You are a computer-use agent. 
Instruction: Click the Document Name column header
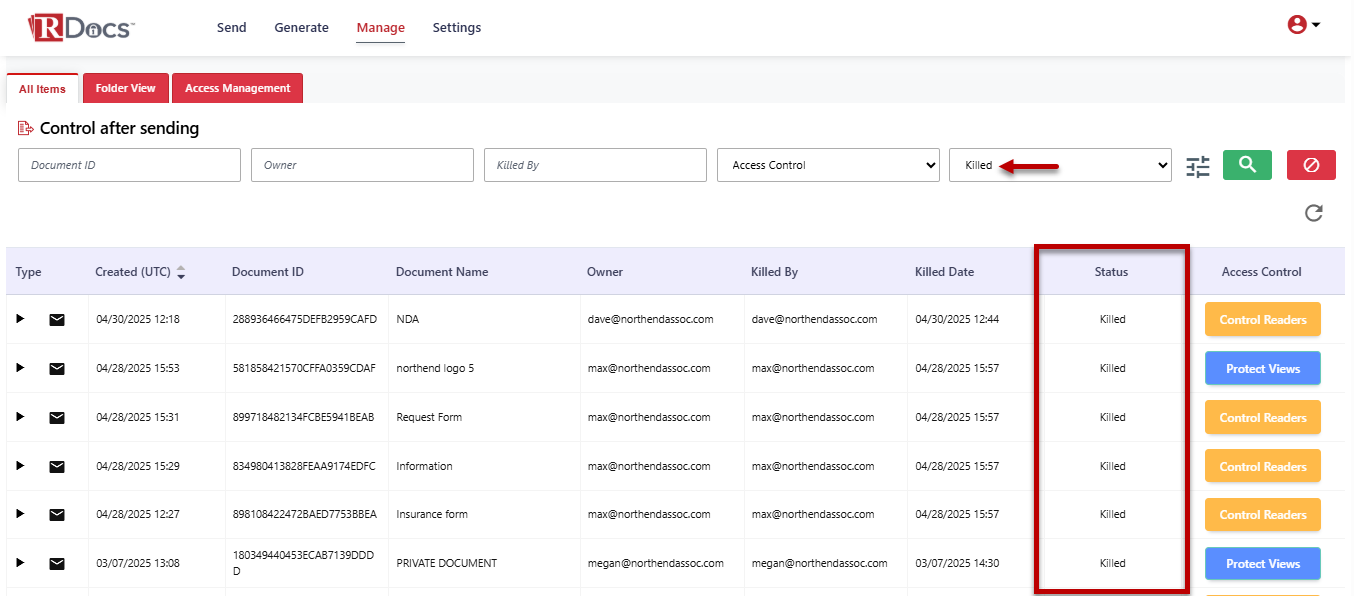tap(441, 272)
